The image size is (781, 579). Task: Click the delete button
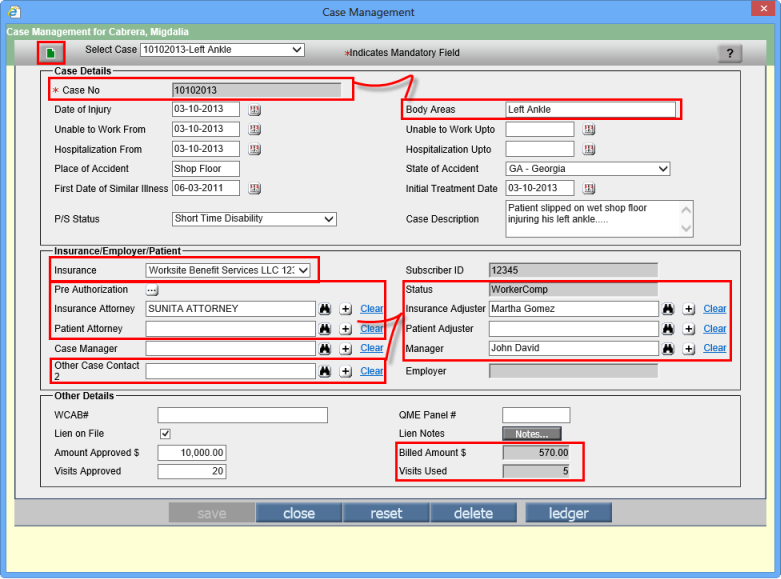tap(473, 513)
